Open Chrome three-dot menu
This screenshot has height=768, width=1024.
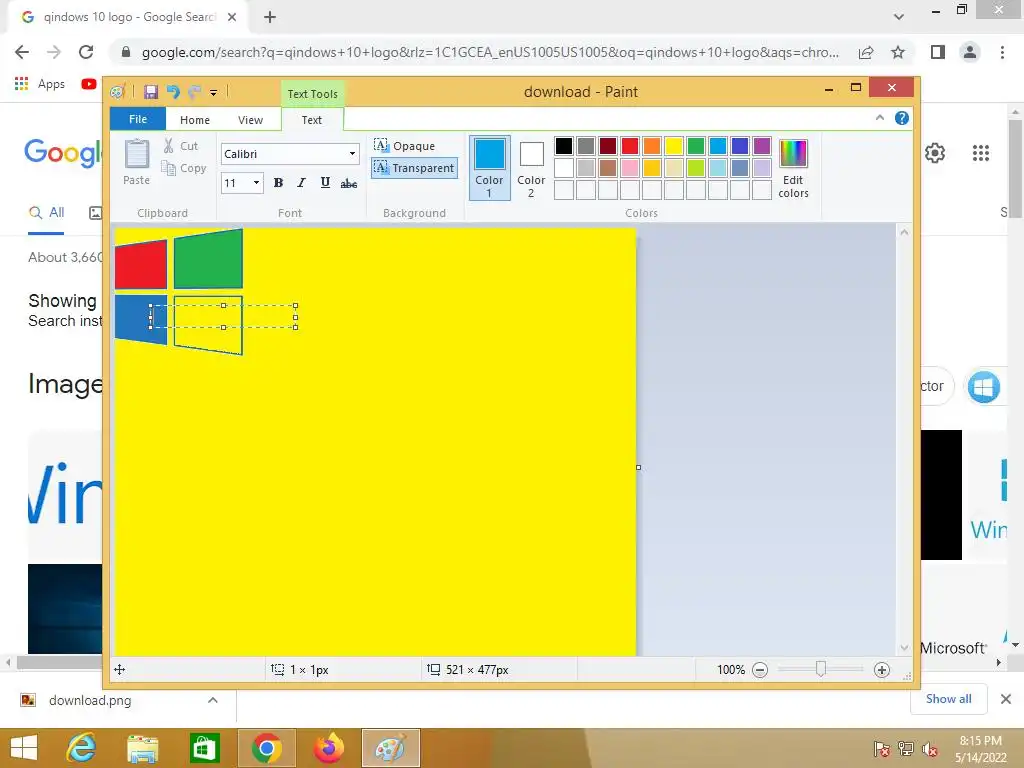tap(1002, 52)
